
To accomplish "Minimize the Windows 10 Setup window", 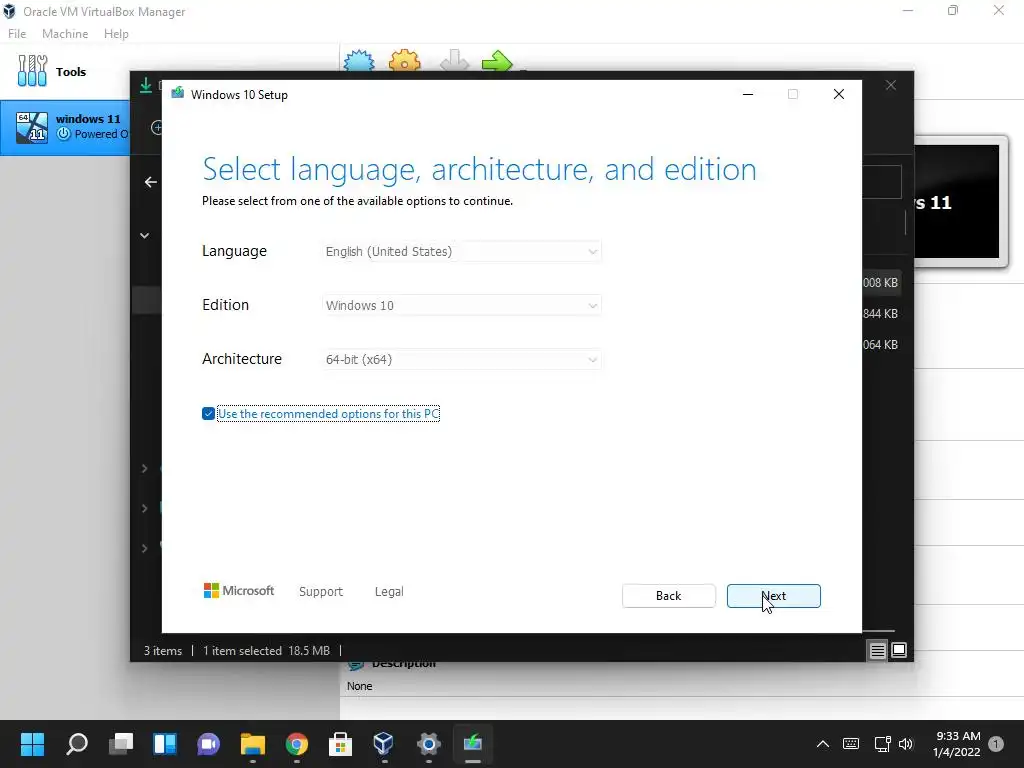I will (748, 95).
